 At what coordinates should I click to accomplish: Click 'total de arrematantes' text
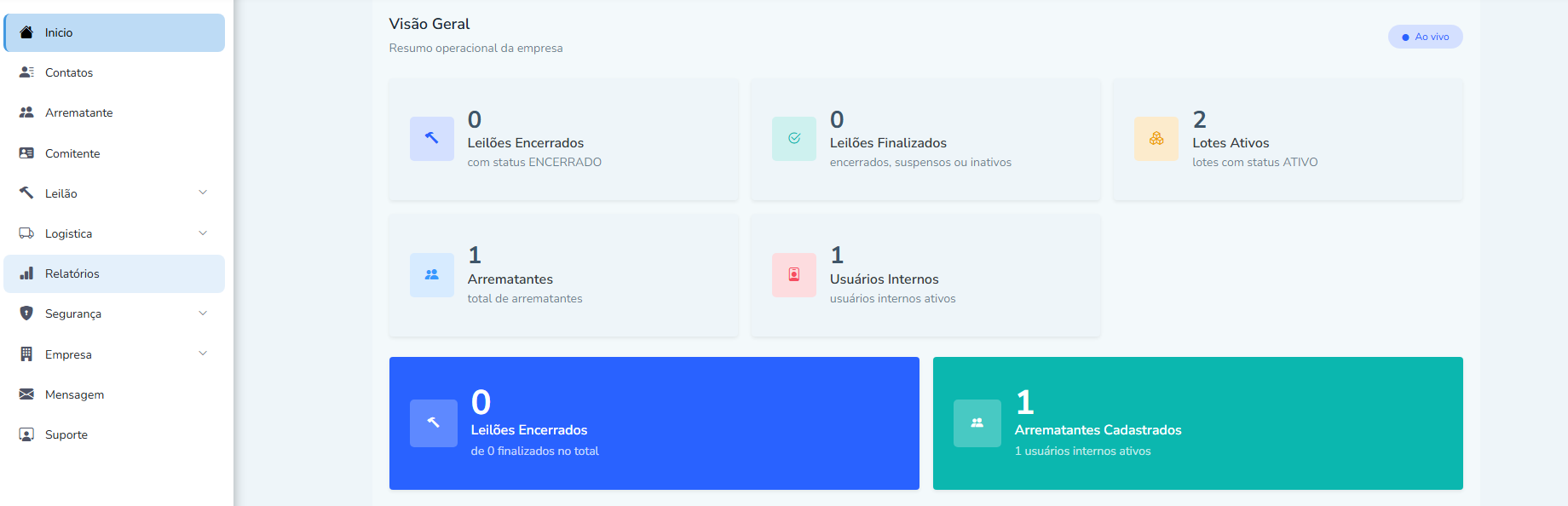click(x=525, y=298)
